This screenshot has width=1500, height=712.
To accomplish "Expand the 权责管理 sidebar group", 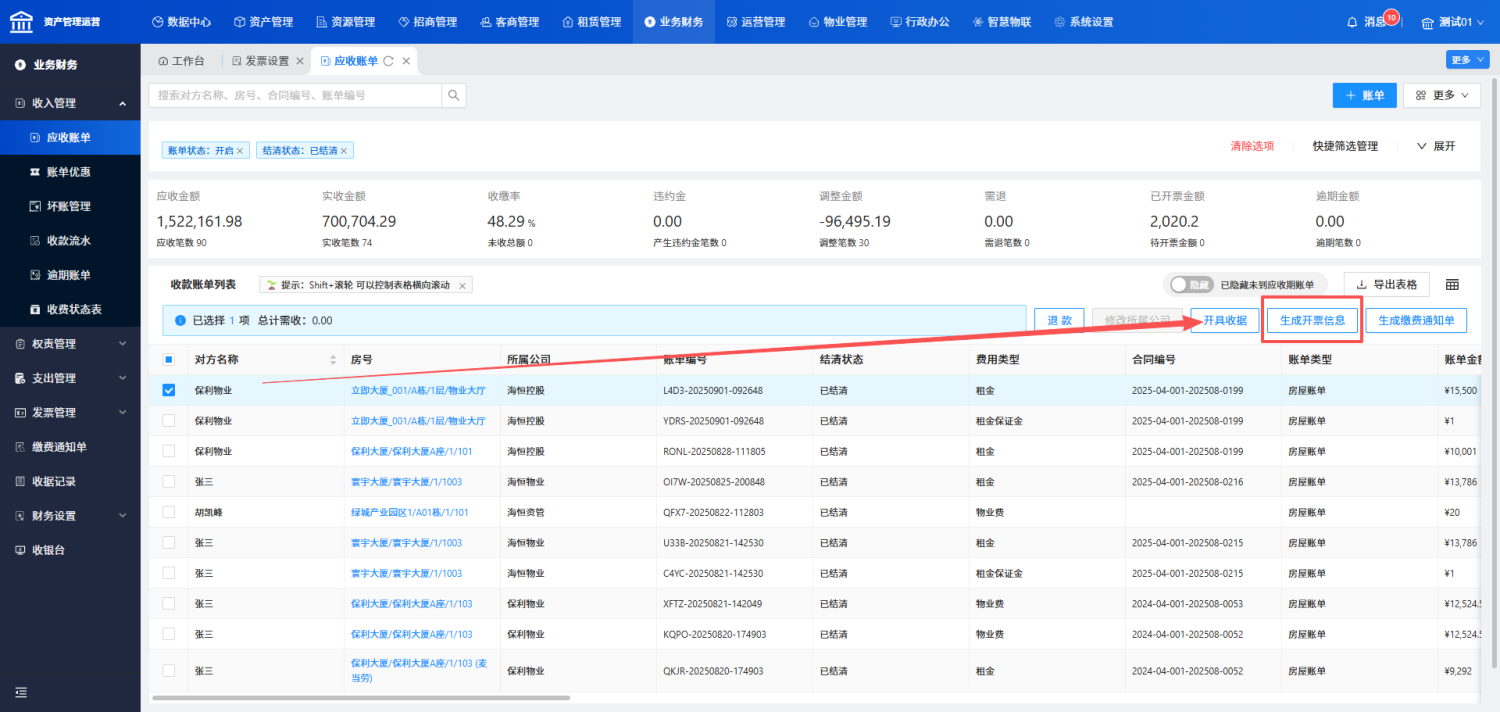I will pyautogui.click(x=69, y=344).
